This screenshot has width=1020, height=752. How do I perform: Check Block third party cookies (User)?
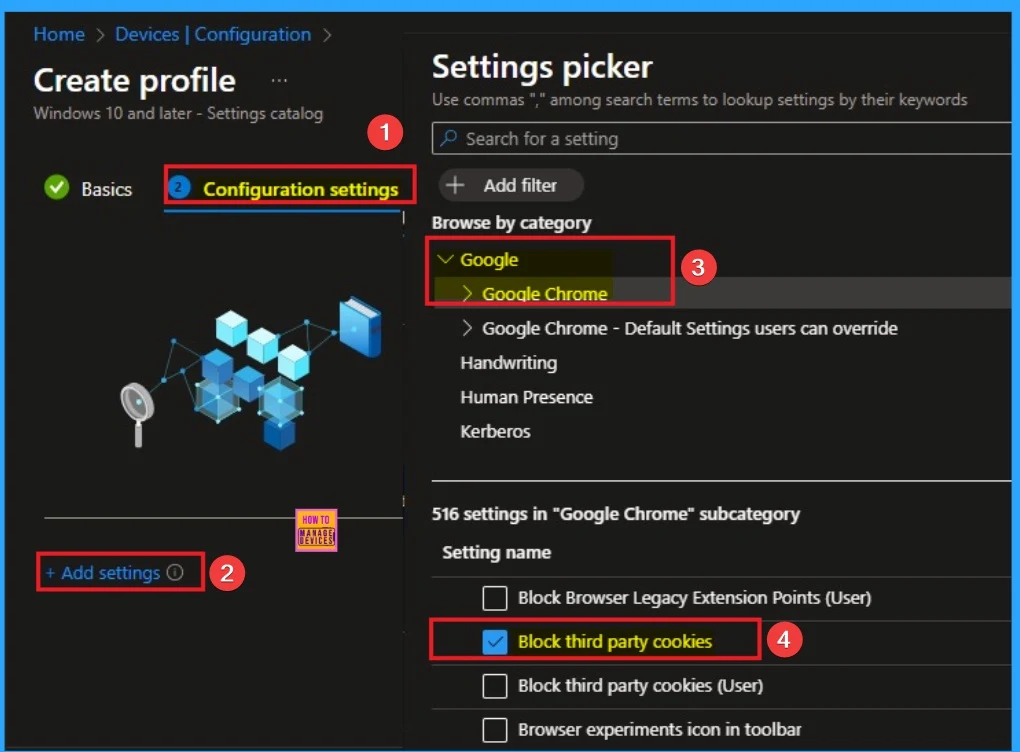pyautogui.click(x=494, y=686)
